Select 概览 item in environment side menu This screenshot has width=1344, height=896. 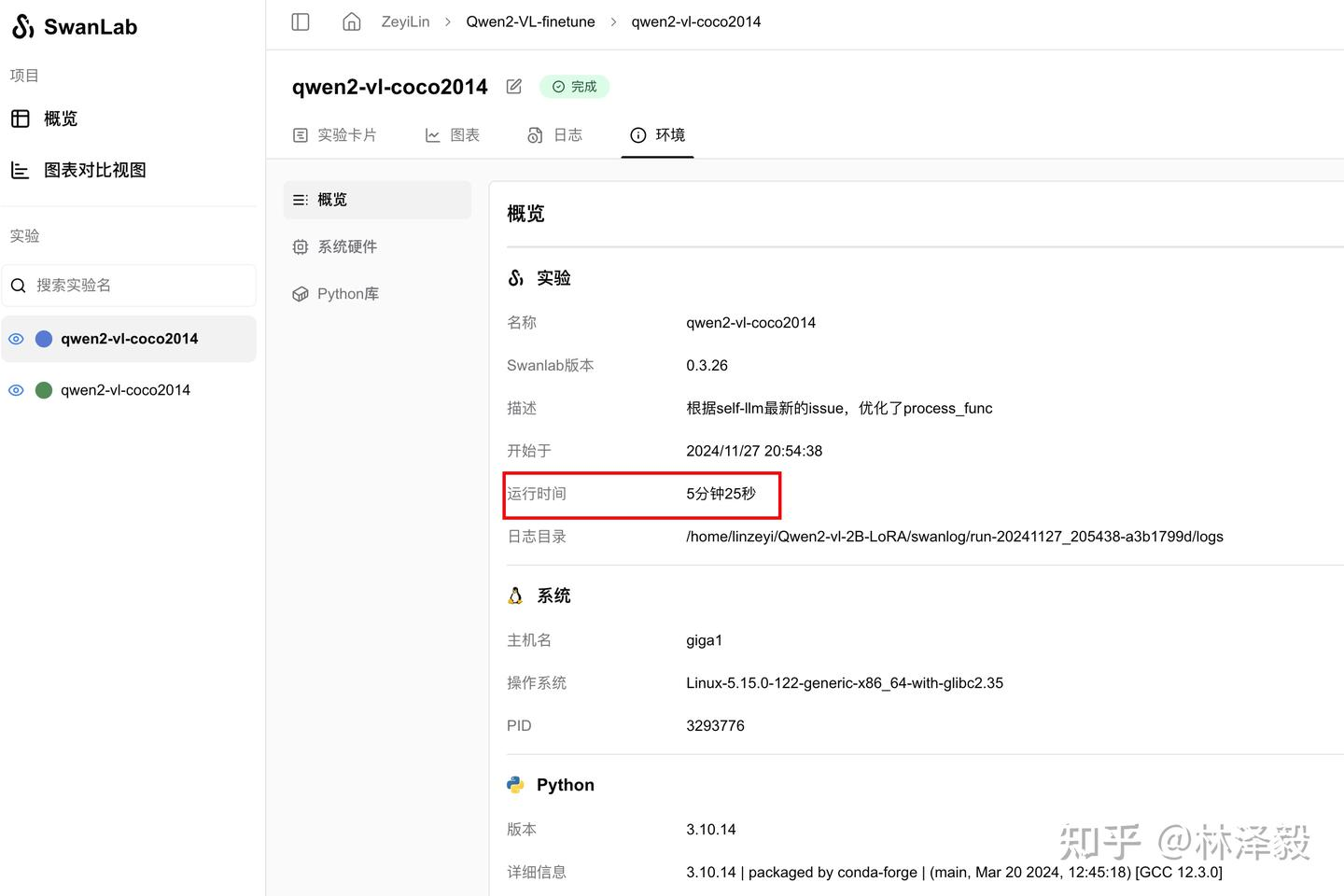[331, 200]
